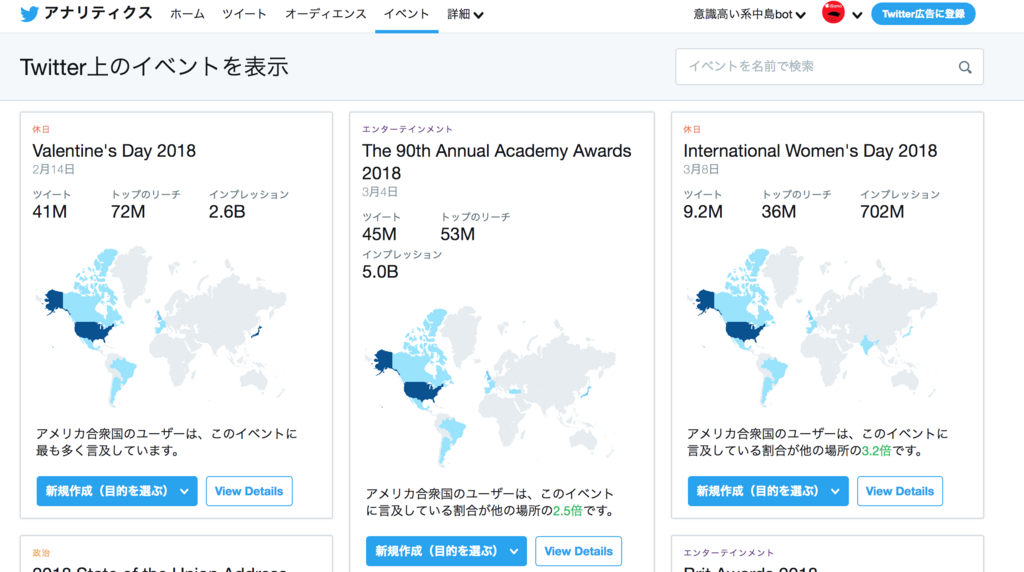Open the オーディエンス tab

(x=326, y=14)
